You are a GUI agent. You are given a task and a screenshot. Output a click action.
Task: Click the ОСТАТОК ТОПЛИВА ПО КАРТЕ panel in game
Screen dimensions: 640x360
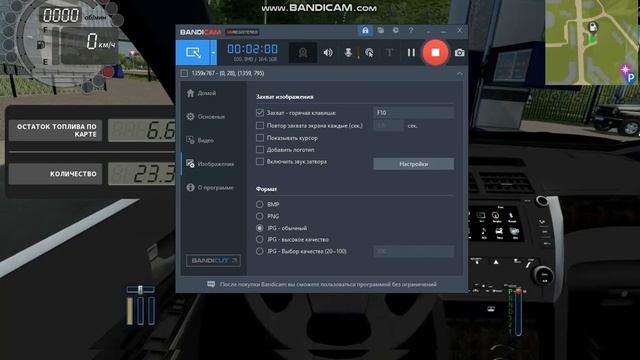(56, 130)
